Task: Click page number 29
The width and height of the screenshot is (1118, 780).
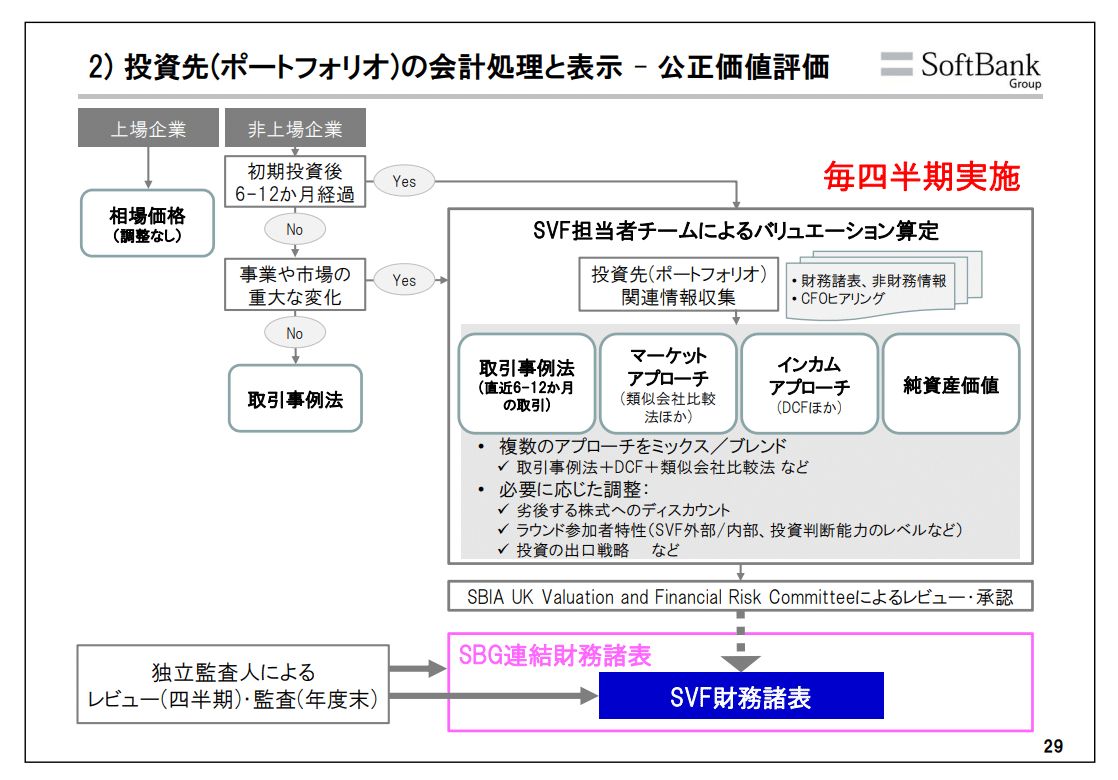Action: click(x=1053, y=746)
